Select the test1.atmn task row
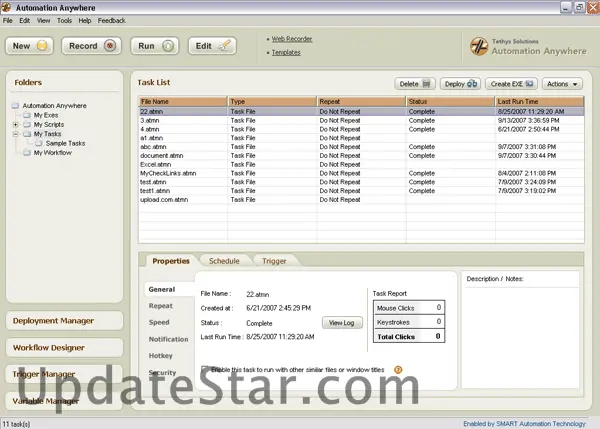This screenshot has height=429, width=600. click(x=361, y=191)
